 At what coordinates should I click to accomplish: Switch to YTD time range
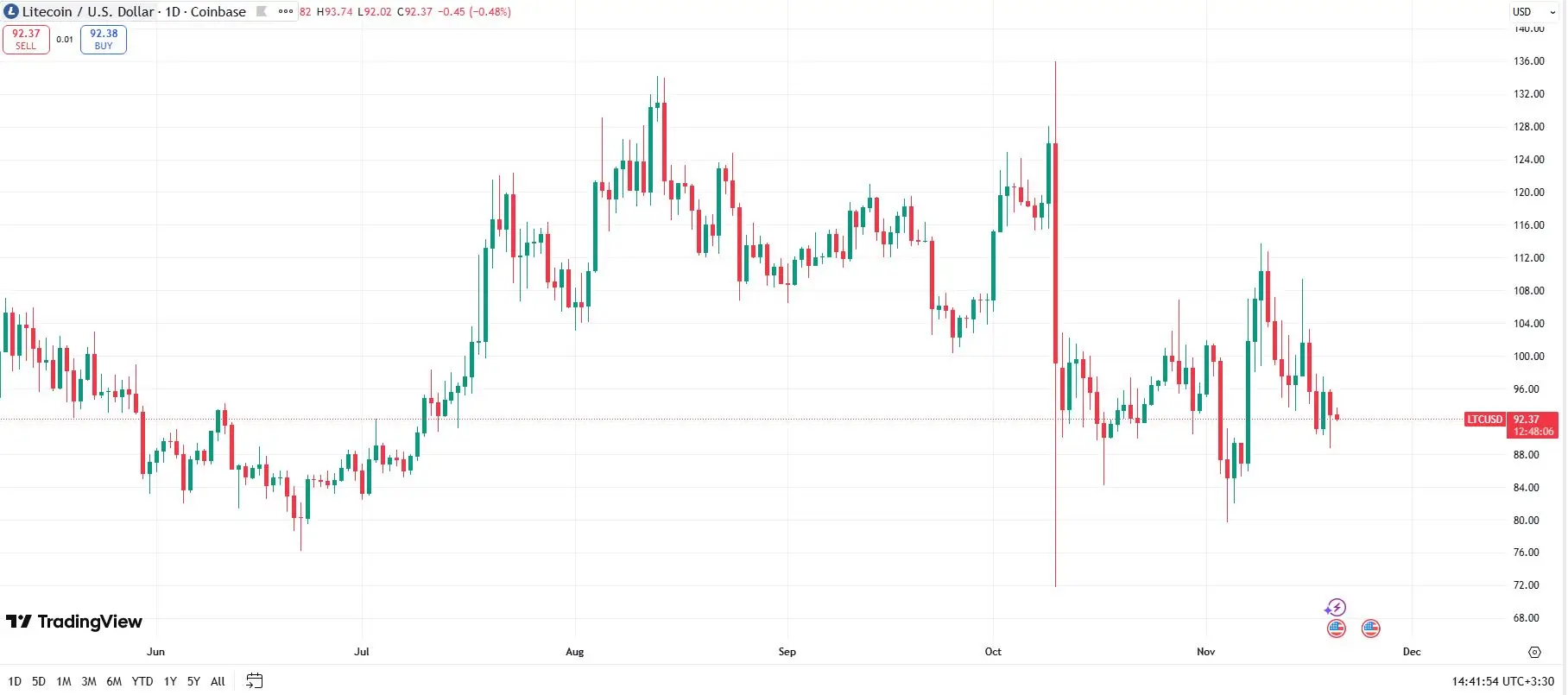142,681
